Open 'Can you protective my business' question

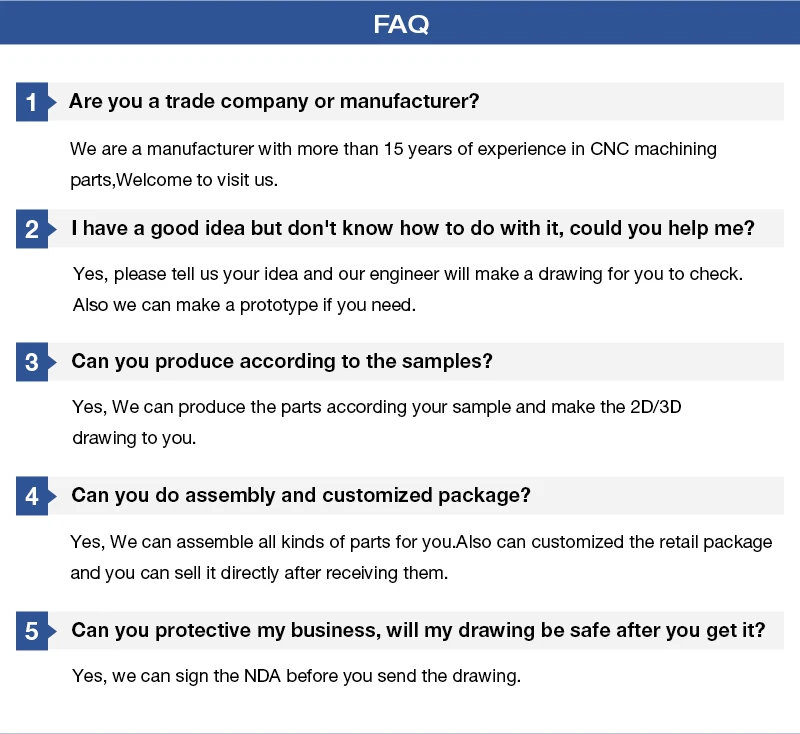418,630
